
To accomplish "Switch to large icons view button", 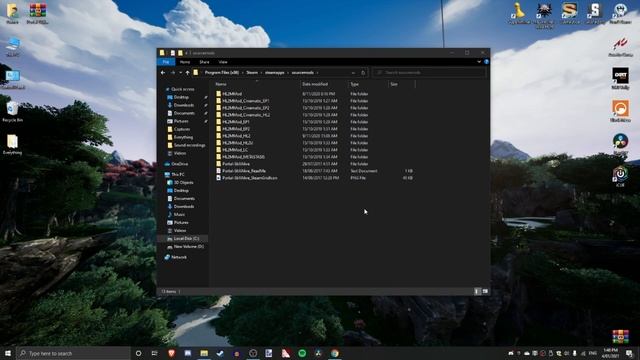I will pos(485,291).
